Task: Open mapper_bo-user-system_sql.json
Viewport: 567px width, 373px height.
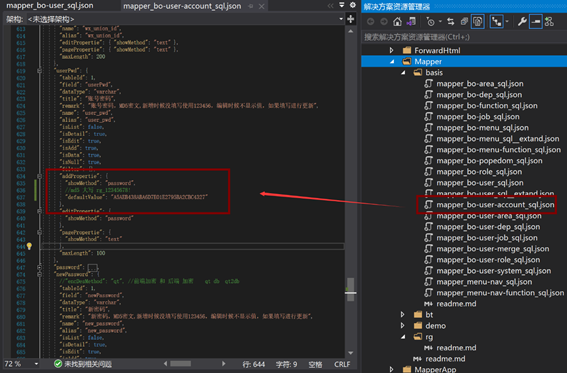Action: (494, 271)
